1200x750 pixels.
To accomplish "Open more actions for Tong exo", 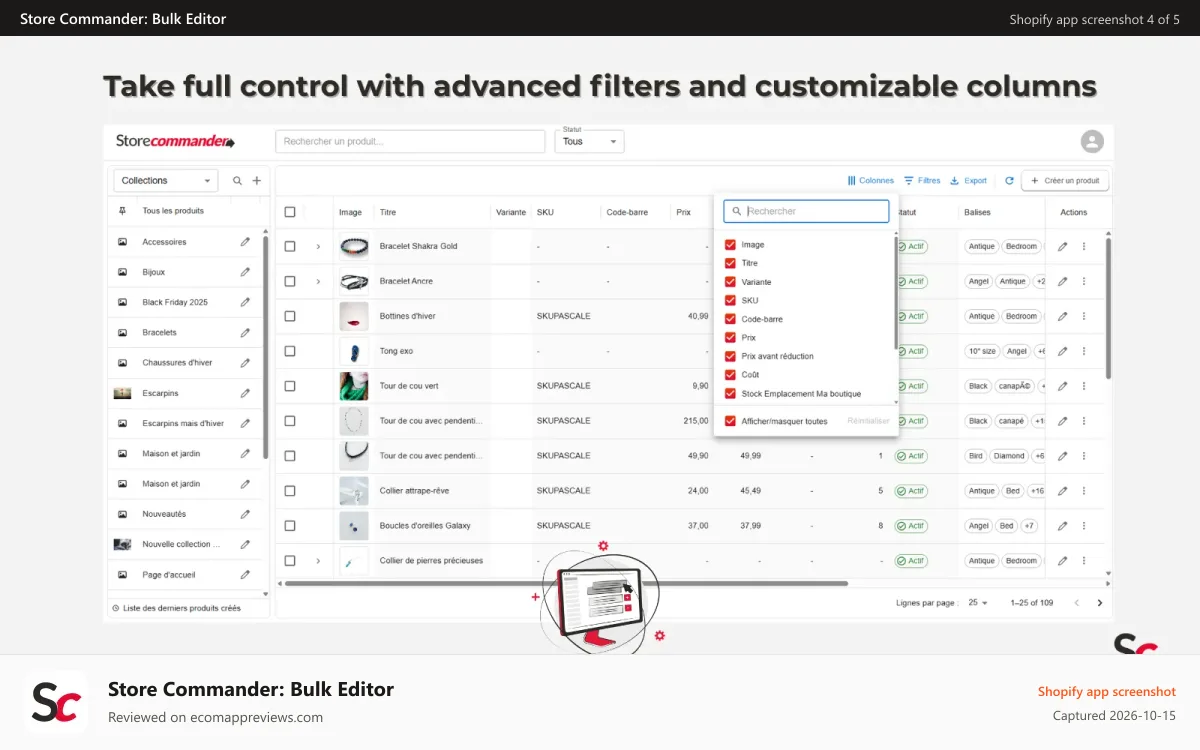I will pos(1084,351).
